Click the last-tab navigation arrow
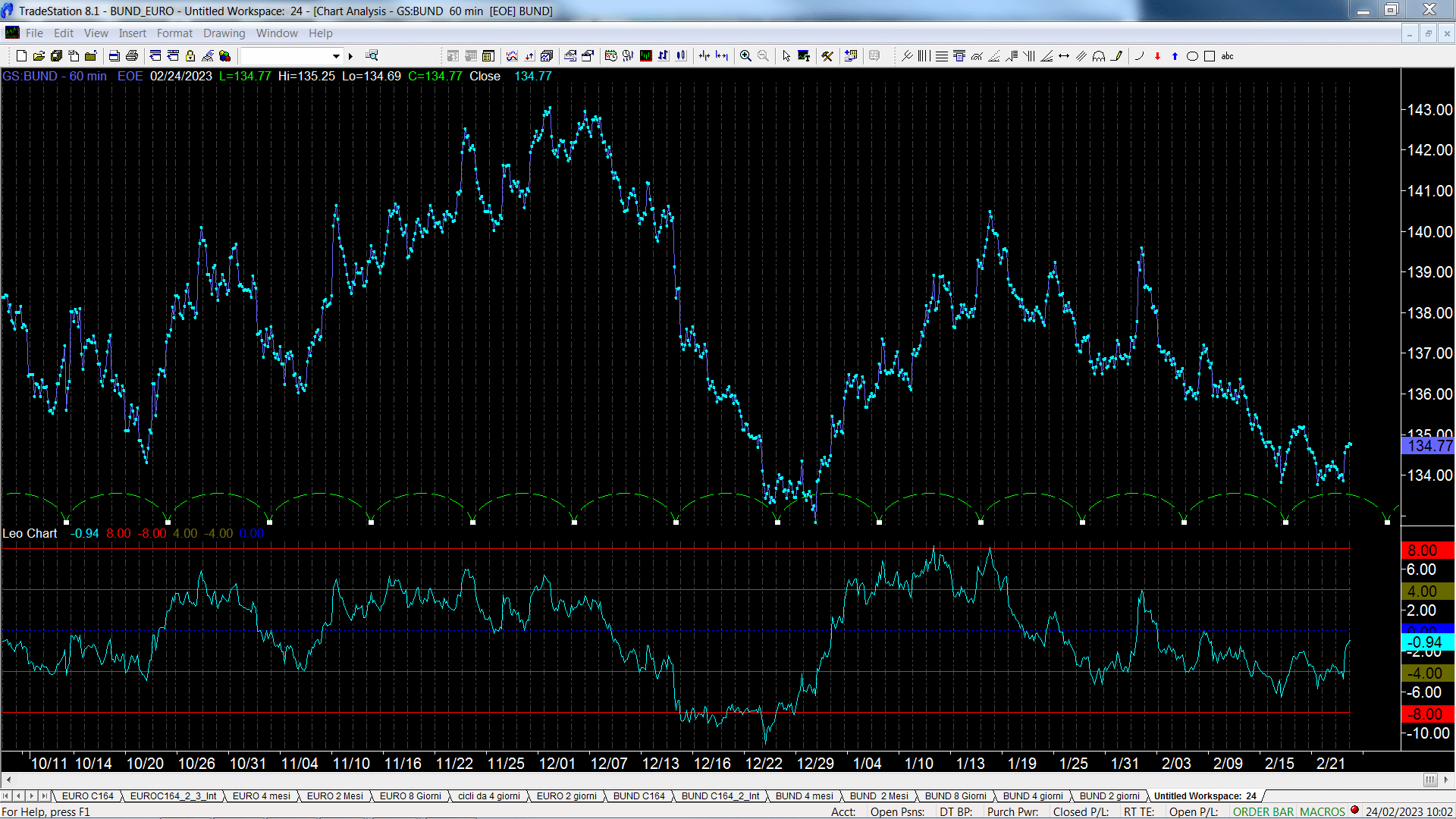This screenshot has width=1456, height=819. pyautogui.click(x=45, y=796)
